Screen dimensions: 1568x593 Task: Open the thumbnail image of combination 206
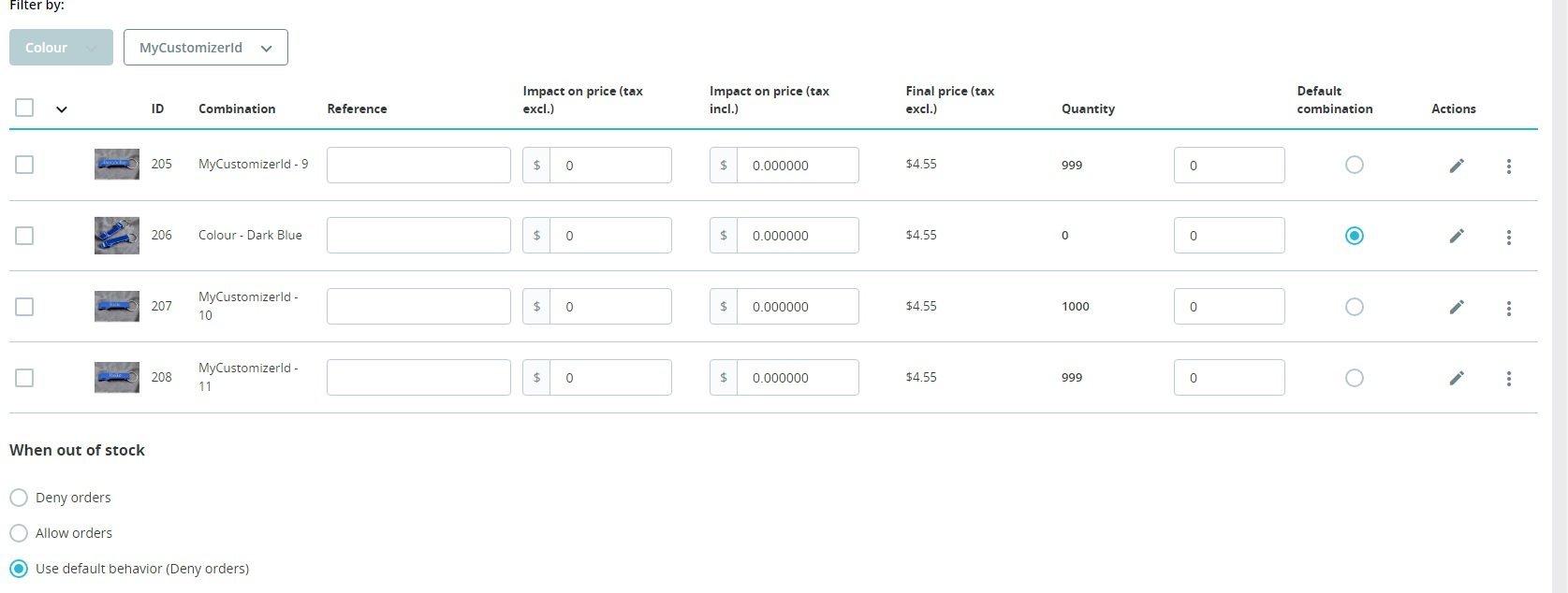pyautogui.click(x=117, y=236)
